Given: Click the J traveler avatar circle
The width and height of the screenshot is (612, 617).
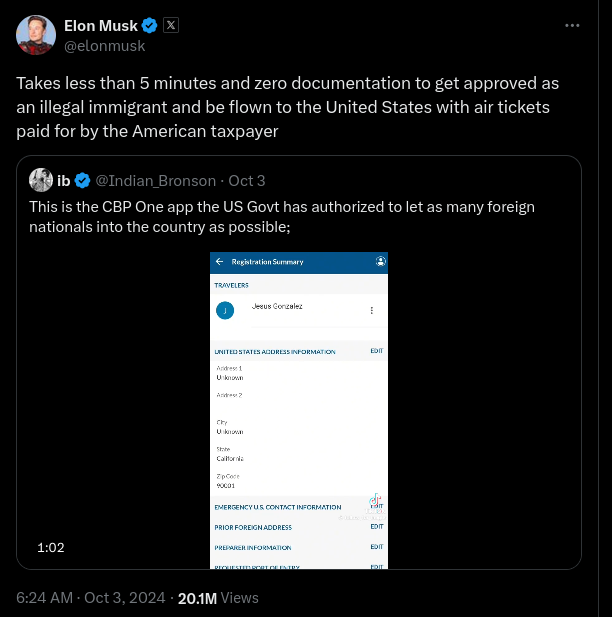Looking at the screenshot, I should pos(225,310).
